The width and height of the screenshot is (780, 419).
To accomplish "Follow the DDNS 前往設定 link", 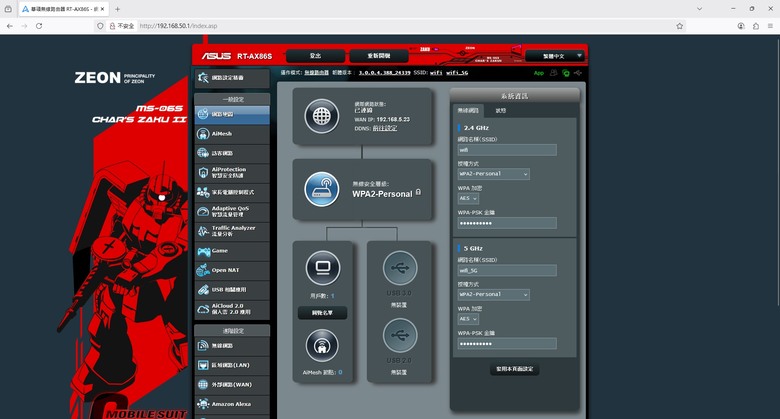I will click(385, 128).
